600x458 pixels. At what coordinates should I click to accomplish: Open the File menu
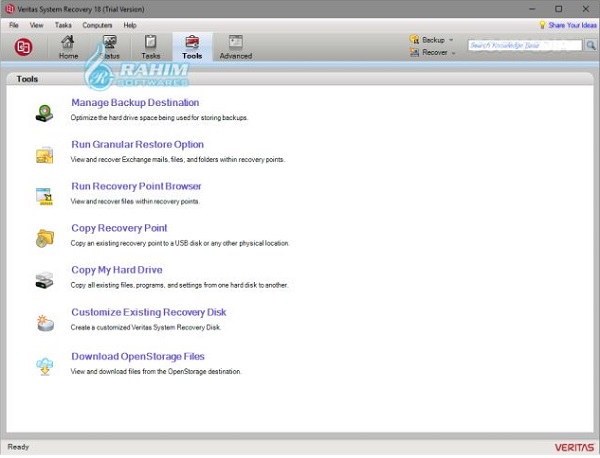point(14,25)
